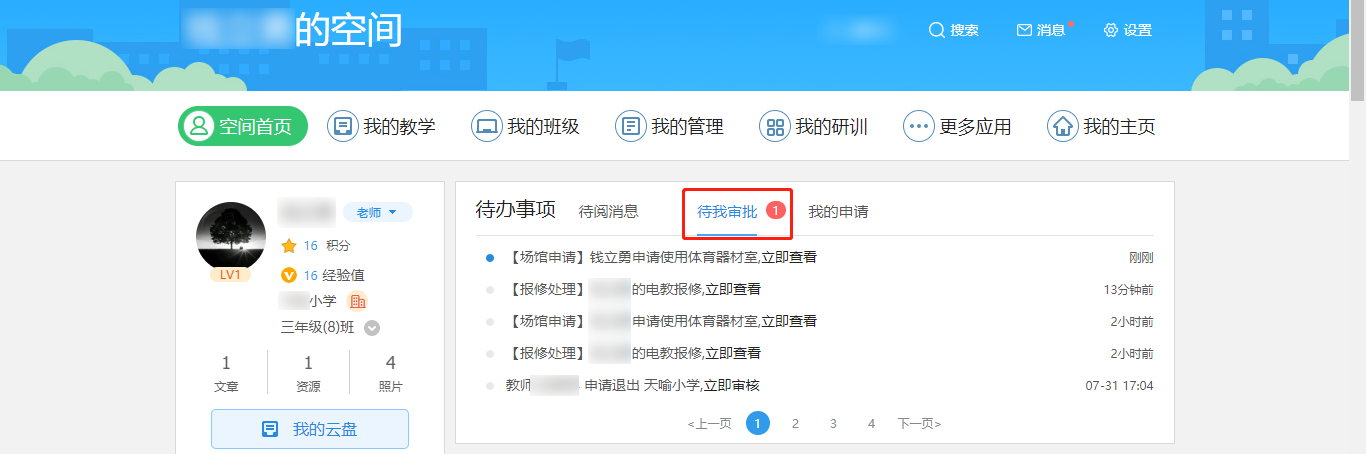Switch to the 我的申请 tab
Screen dimensions: 1366x454
coord(838,212)
